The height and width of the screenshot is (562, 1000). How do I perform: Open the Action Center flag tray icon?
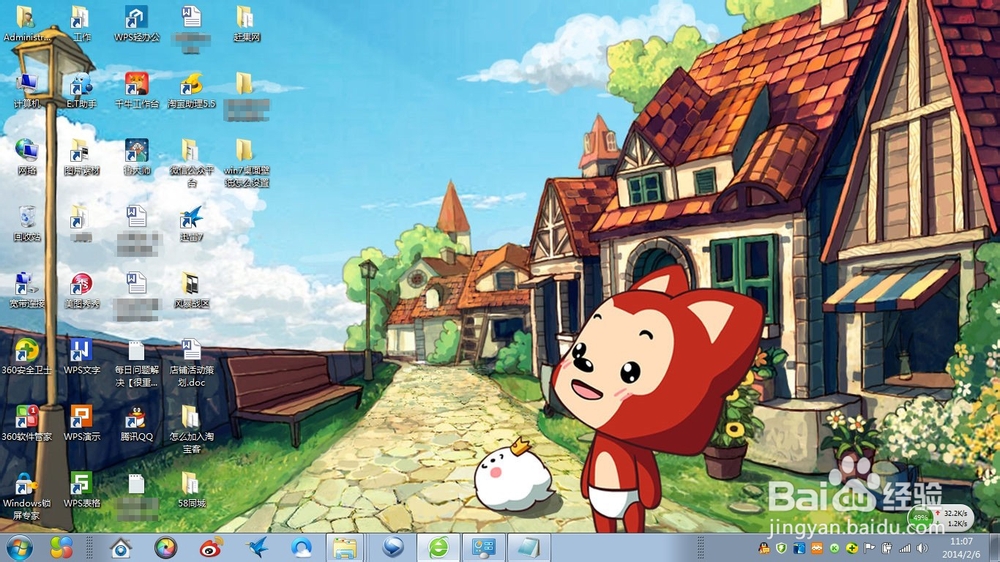[x=869, y=549]
